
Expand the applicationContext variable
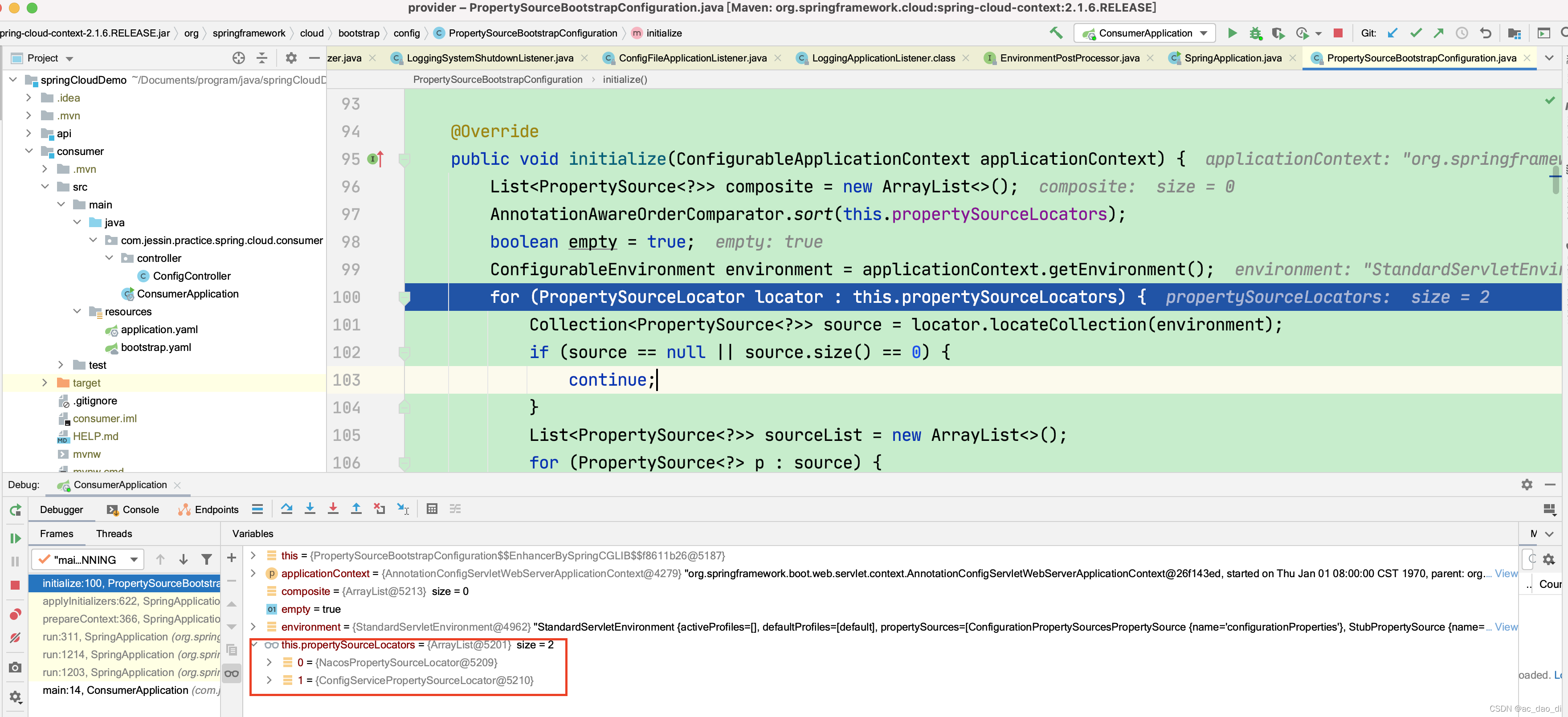tap(253, 573)
